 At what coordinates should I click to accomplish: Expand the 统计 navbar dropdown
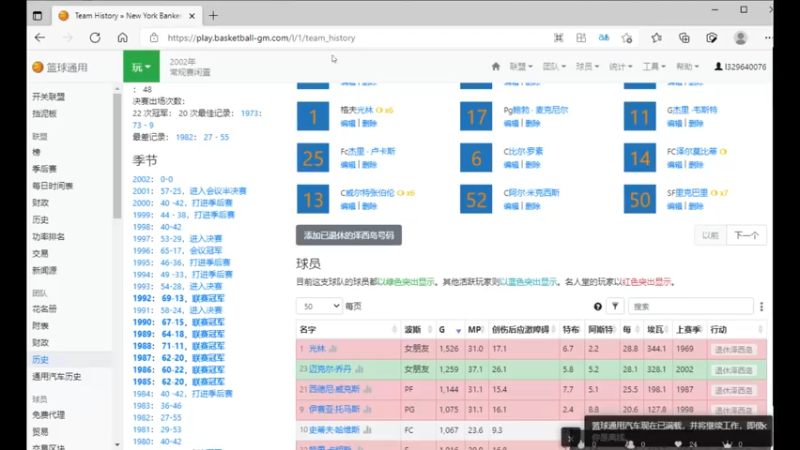pos(620,66)
